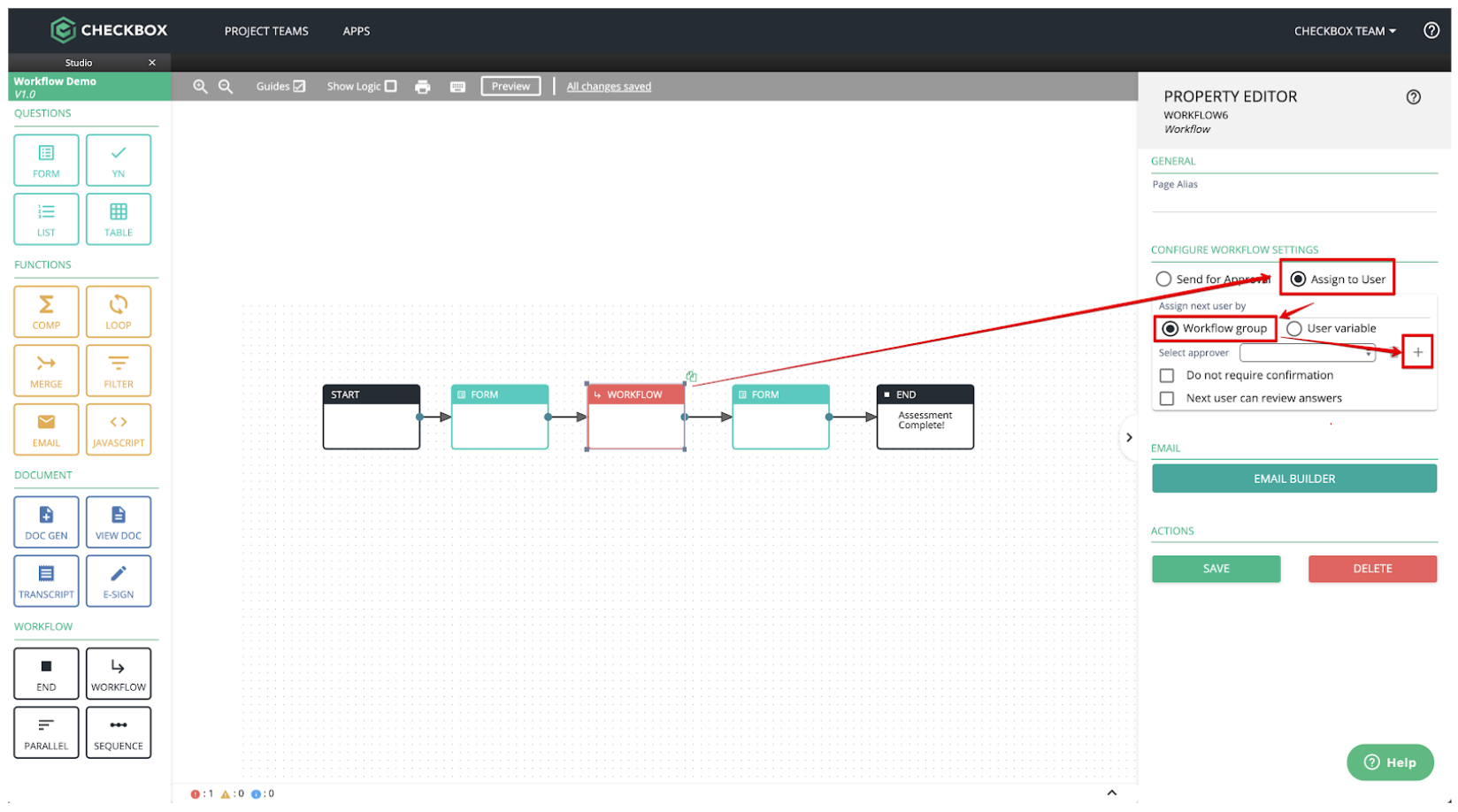Check Next user can review answers
This screenshot has width=1458, height=812.
coord(1167,398)
